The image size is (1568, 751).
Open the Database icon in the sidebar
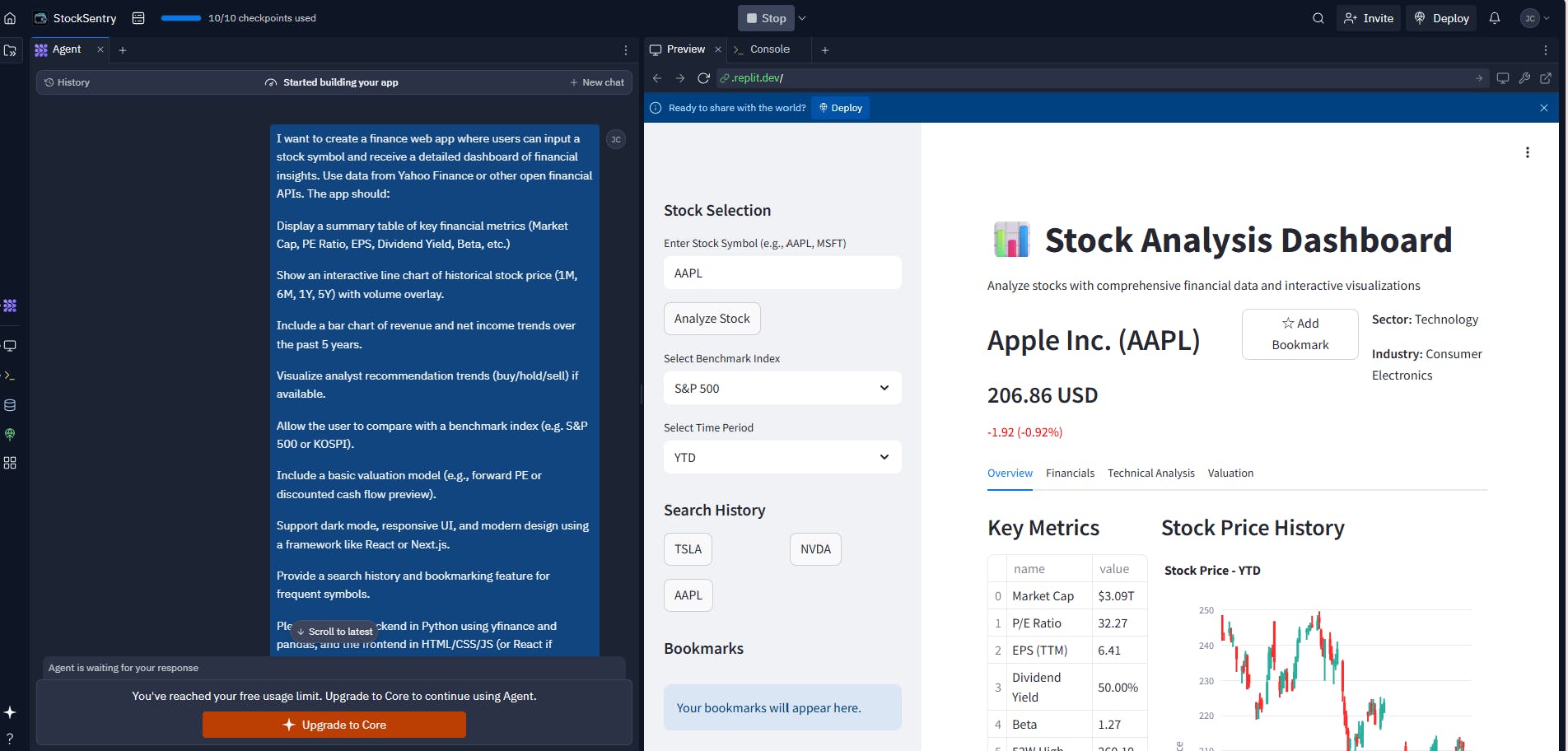point(10,405)
